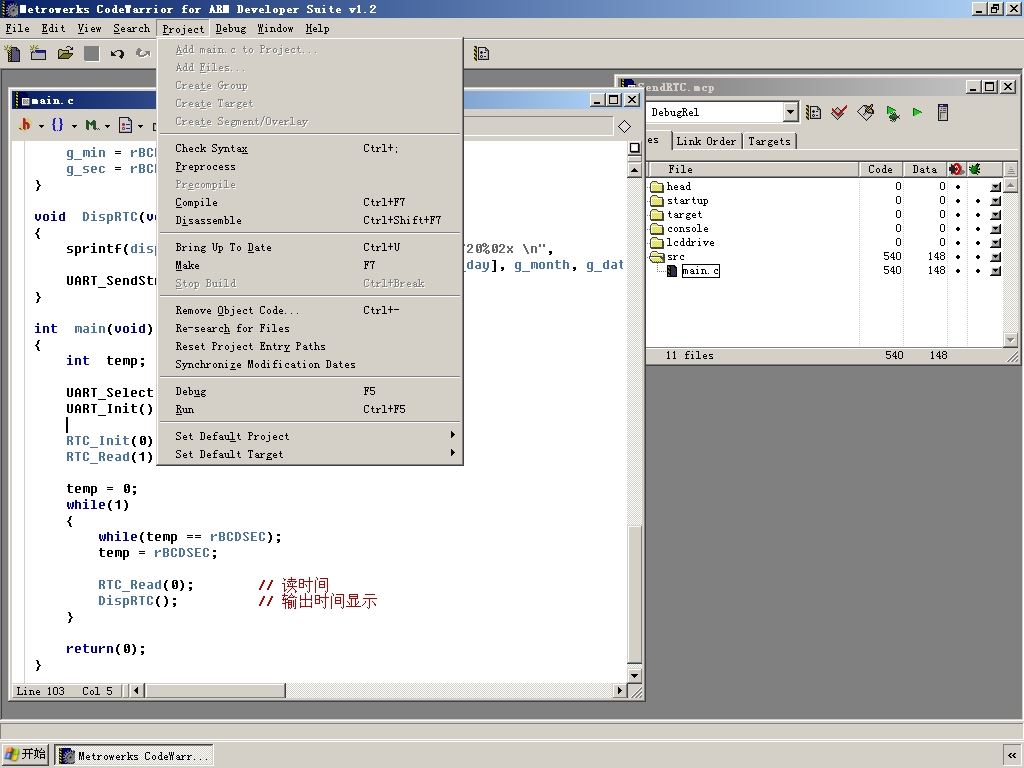Screen dimensions: 1024x768
Task: Click the green Run arrow icon
Action: pos(917,112)
